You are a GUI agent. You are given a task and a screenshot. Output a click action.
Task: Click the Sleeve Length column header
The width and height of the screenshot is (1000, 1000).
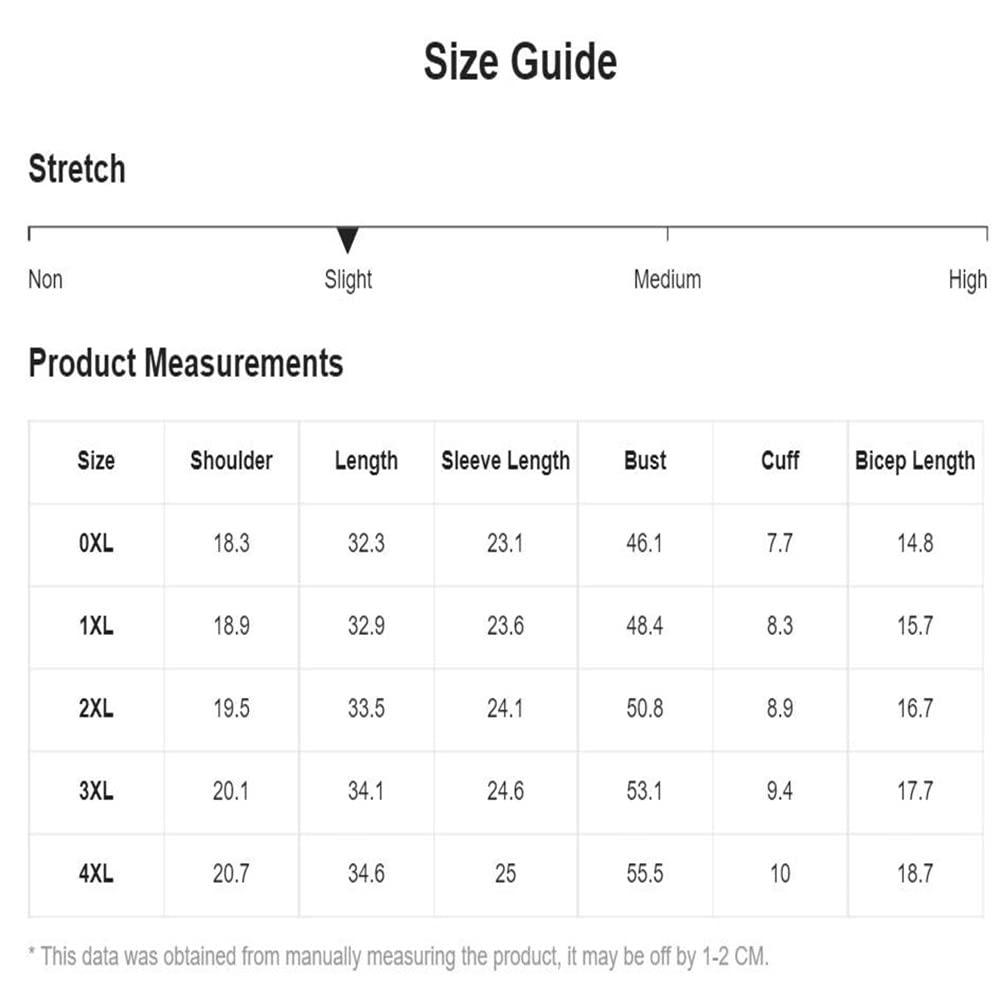pyautogui.click(x=506, y=461)
